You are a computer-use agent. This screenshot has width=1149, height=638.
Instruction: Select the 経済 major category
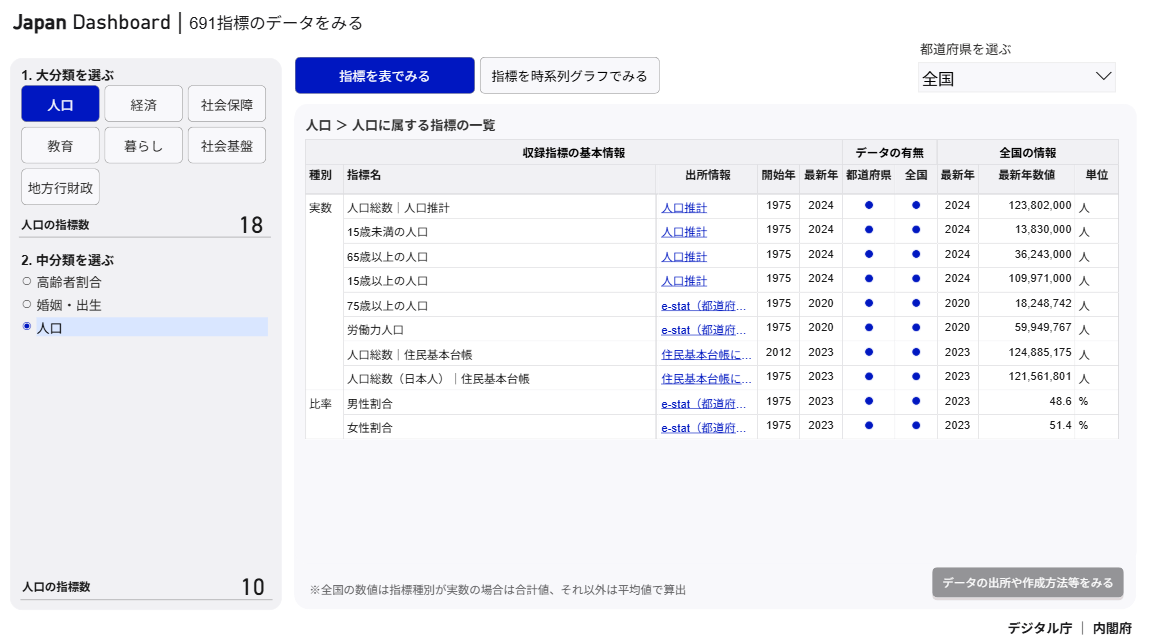pos(142,103)
